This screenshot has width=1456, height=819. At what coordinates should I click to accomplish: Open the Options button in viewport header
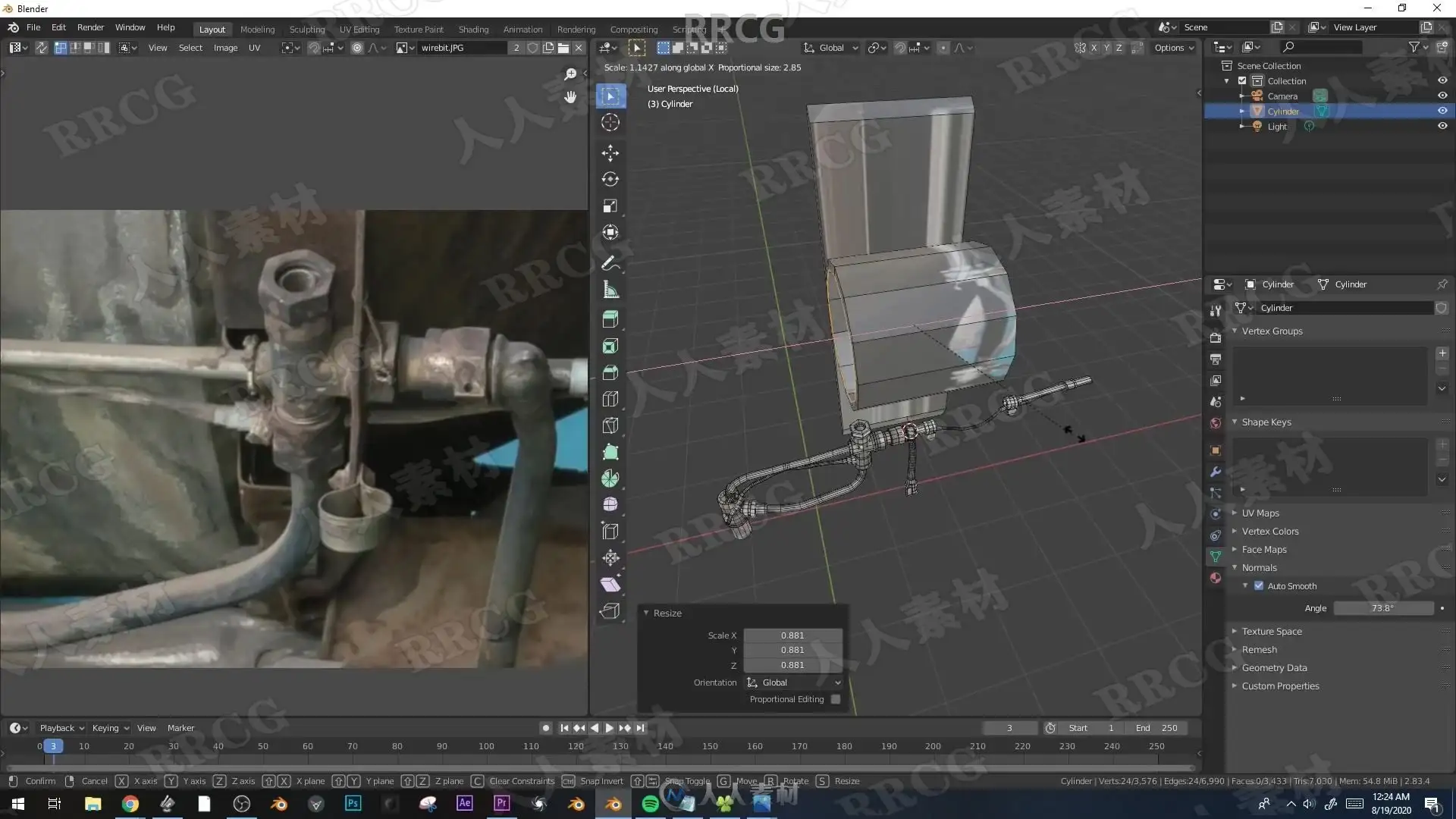tap(1173, 48)
